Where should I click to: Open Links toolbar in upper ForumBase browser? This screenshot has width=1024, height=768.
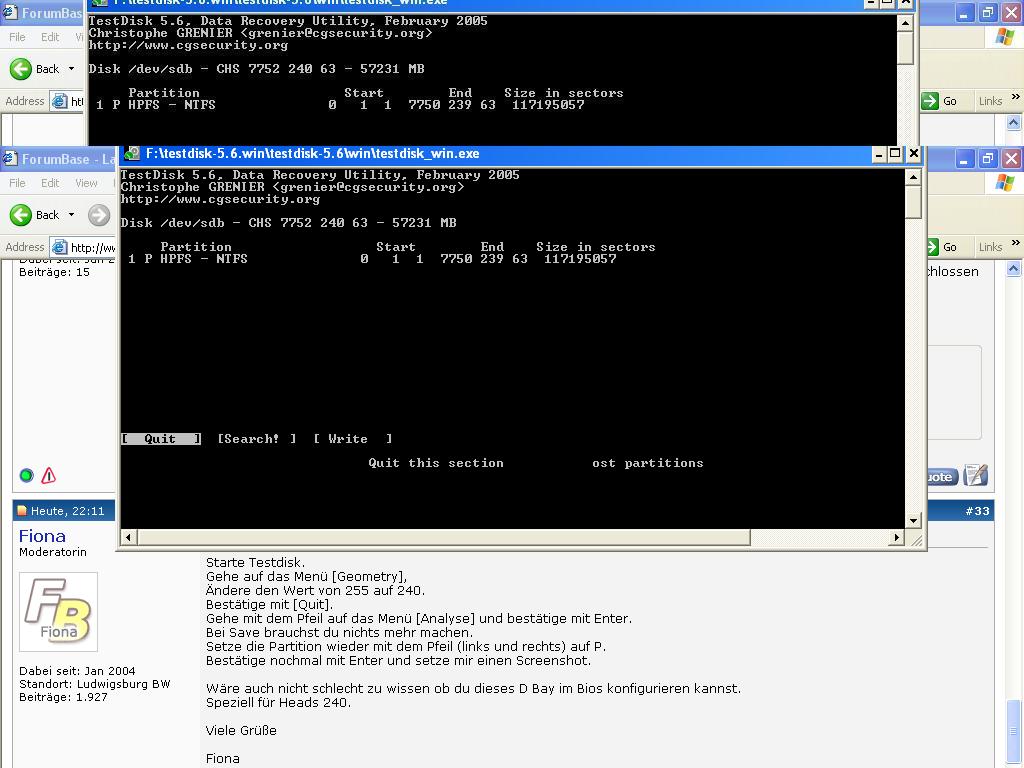point(990,101)
